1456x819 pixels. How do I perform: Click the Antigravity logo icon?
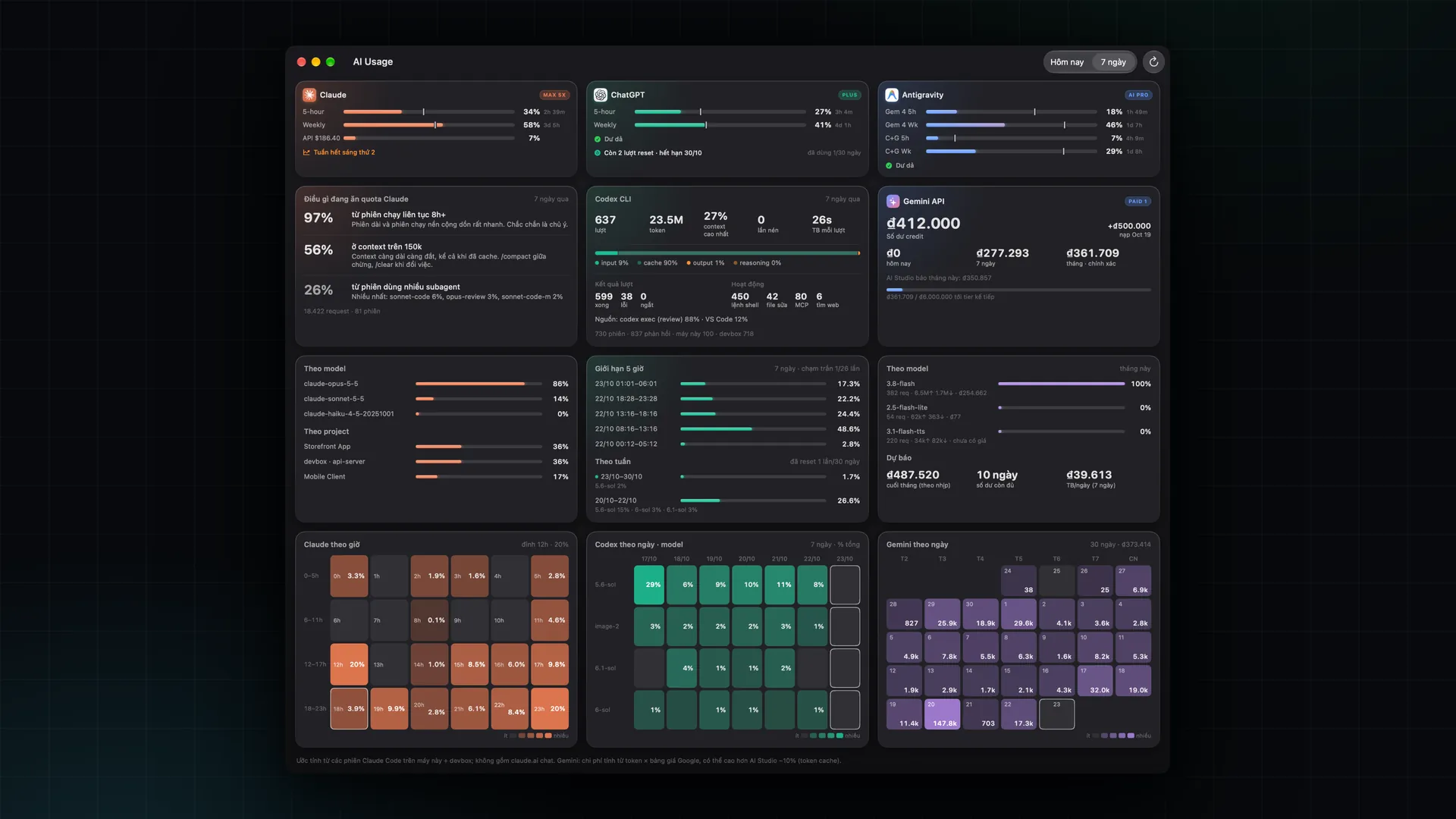pyautogui.click(x=892, y=95)
